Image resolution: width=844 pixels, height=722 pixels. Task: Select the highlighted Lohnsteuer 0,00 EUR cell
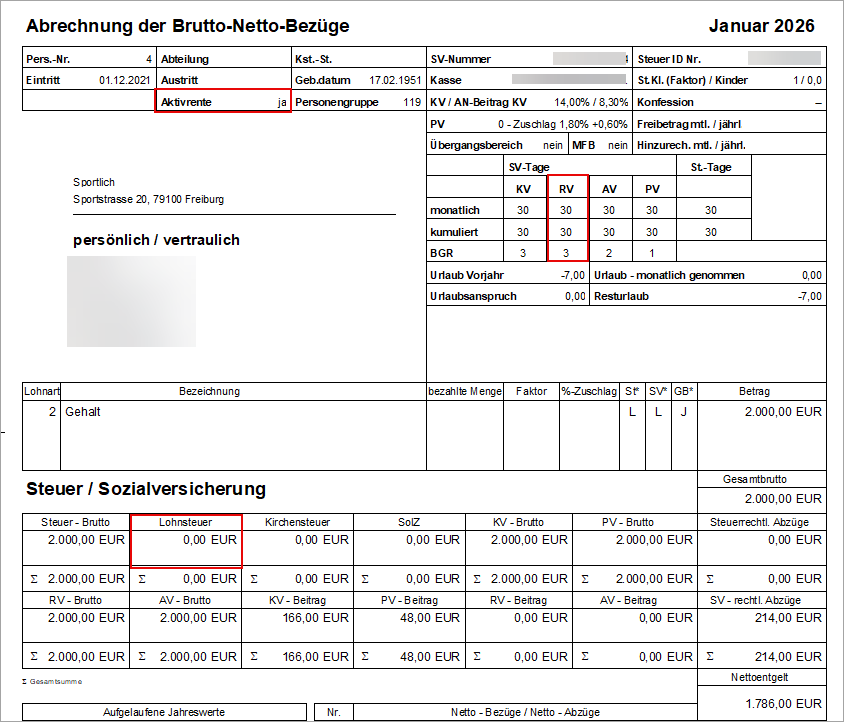pyautogui.click(x=186, y=540)
